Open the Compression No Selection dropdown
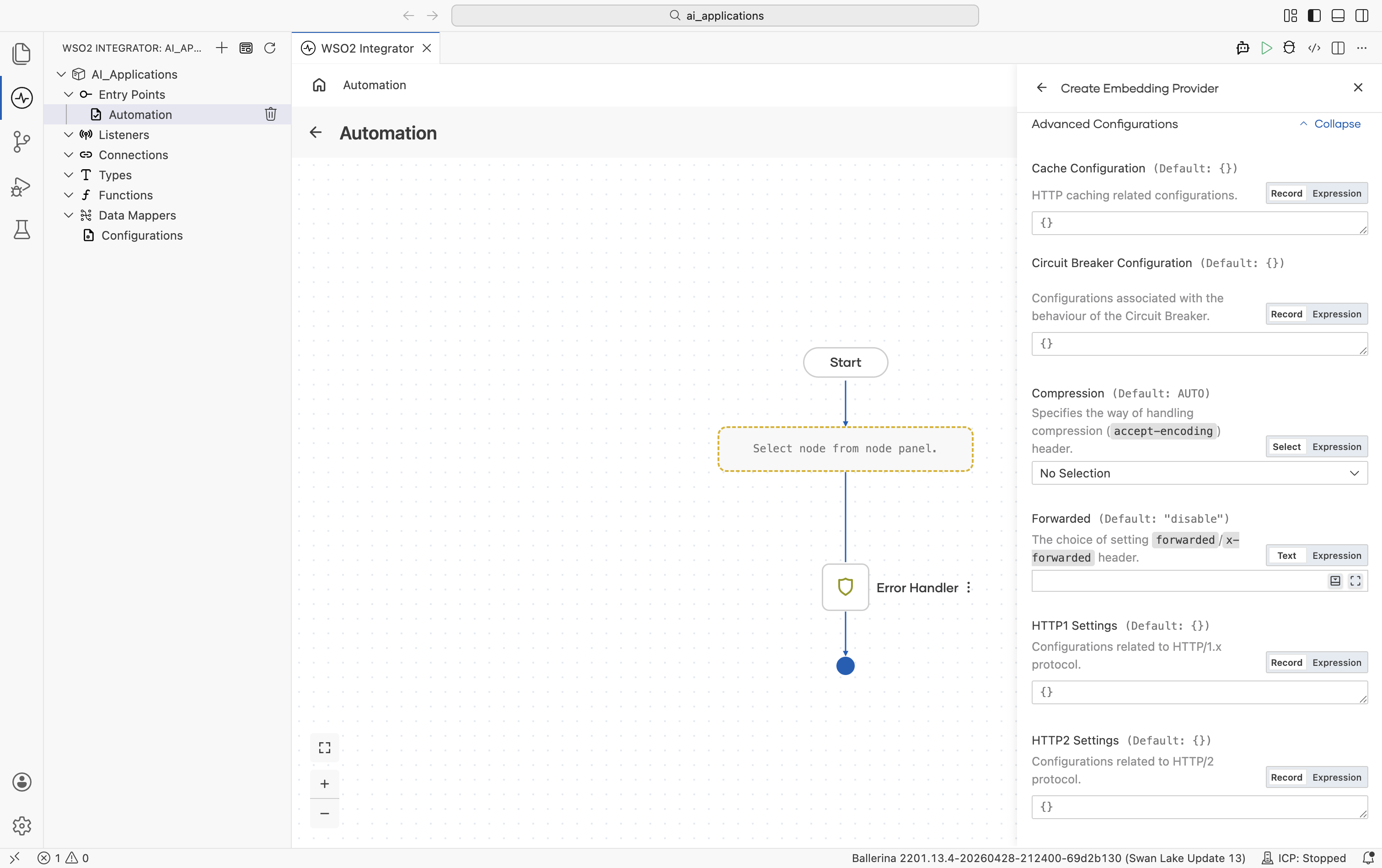Image resolution: width=1382 pixels, height=868 pixels. 1200,473
